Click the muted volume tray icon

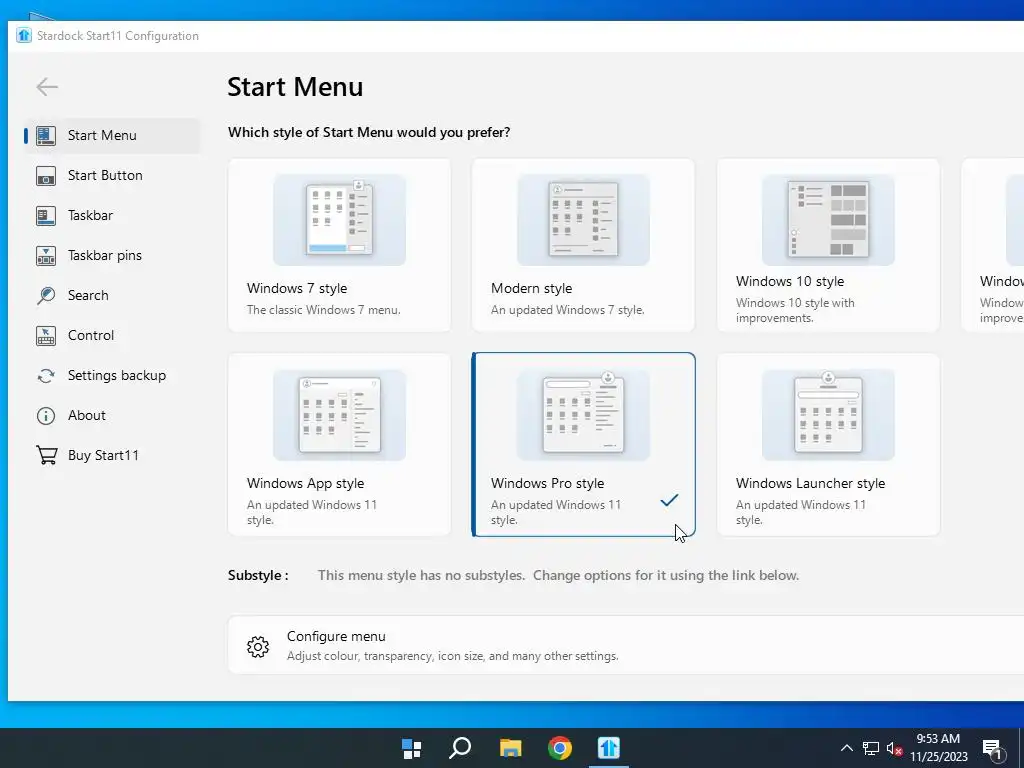point(894,748)
